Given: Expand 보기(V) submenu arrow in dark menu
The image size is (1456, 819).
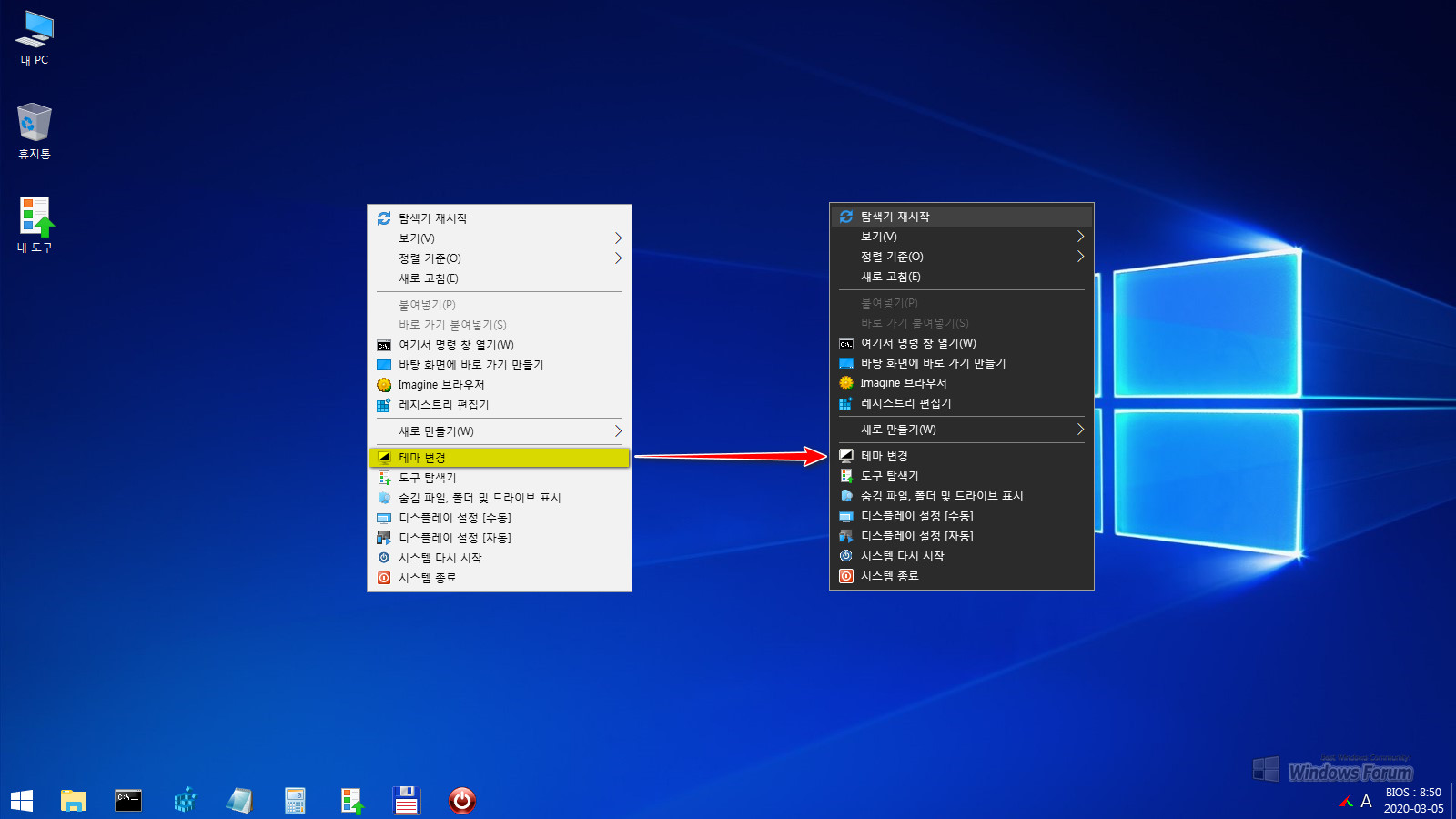Looking at the screenshot, I should pos(1080,237).
